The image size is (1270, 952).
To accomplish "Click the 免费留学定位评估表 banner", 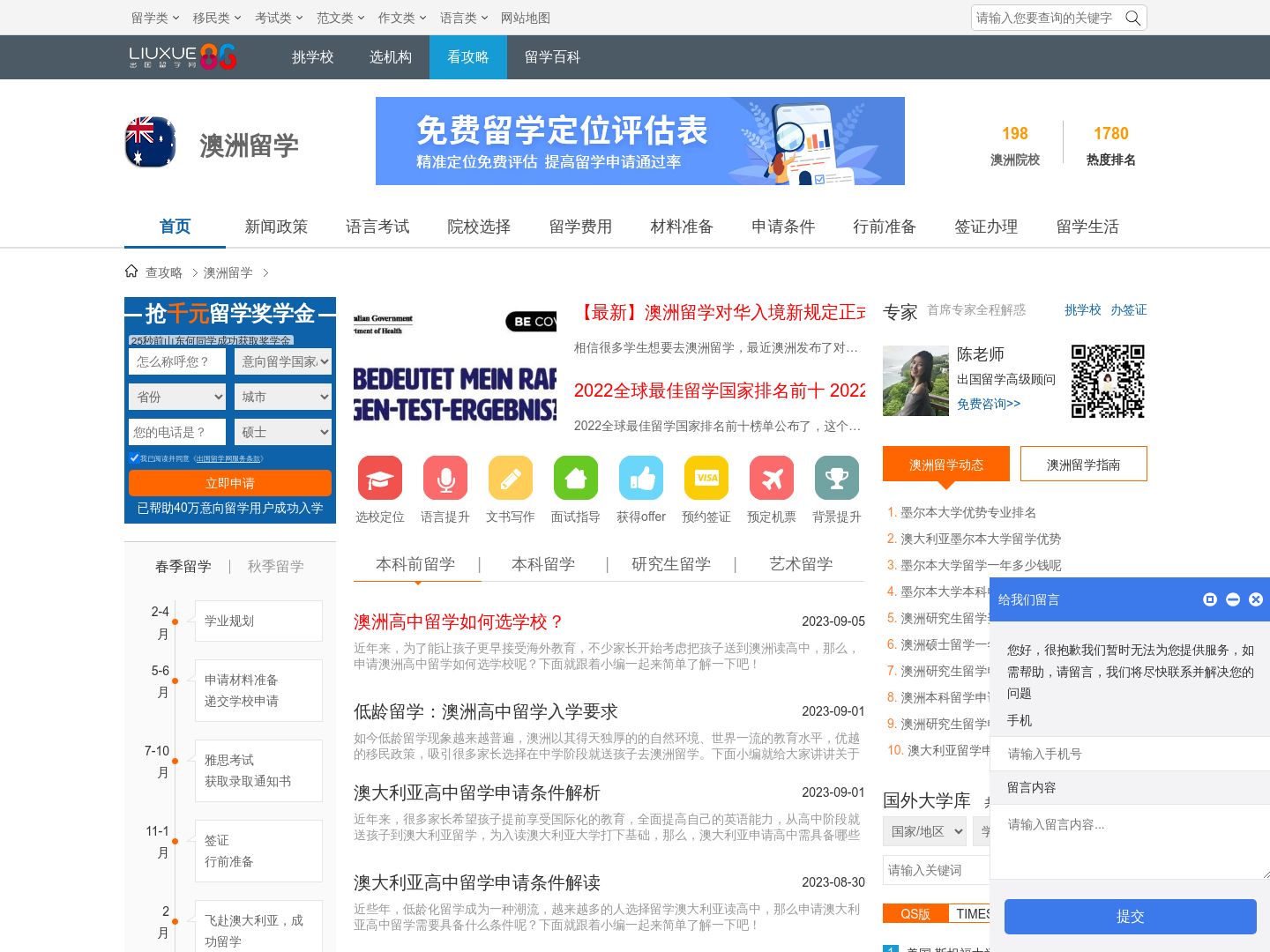I will 640,141.
